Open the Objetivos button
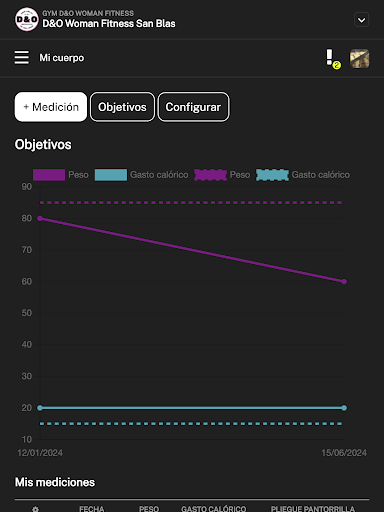 [122, 107]
